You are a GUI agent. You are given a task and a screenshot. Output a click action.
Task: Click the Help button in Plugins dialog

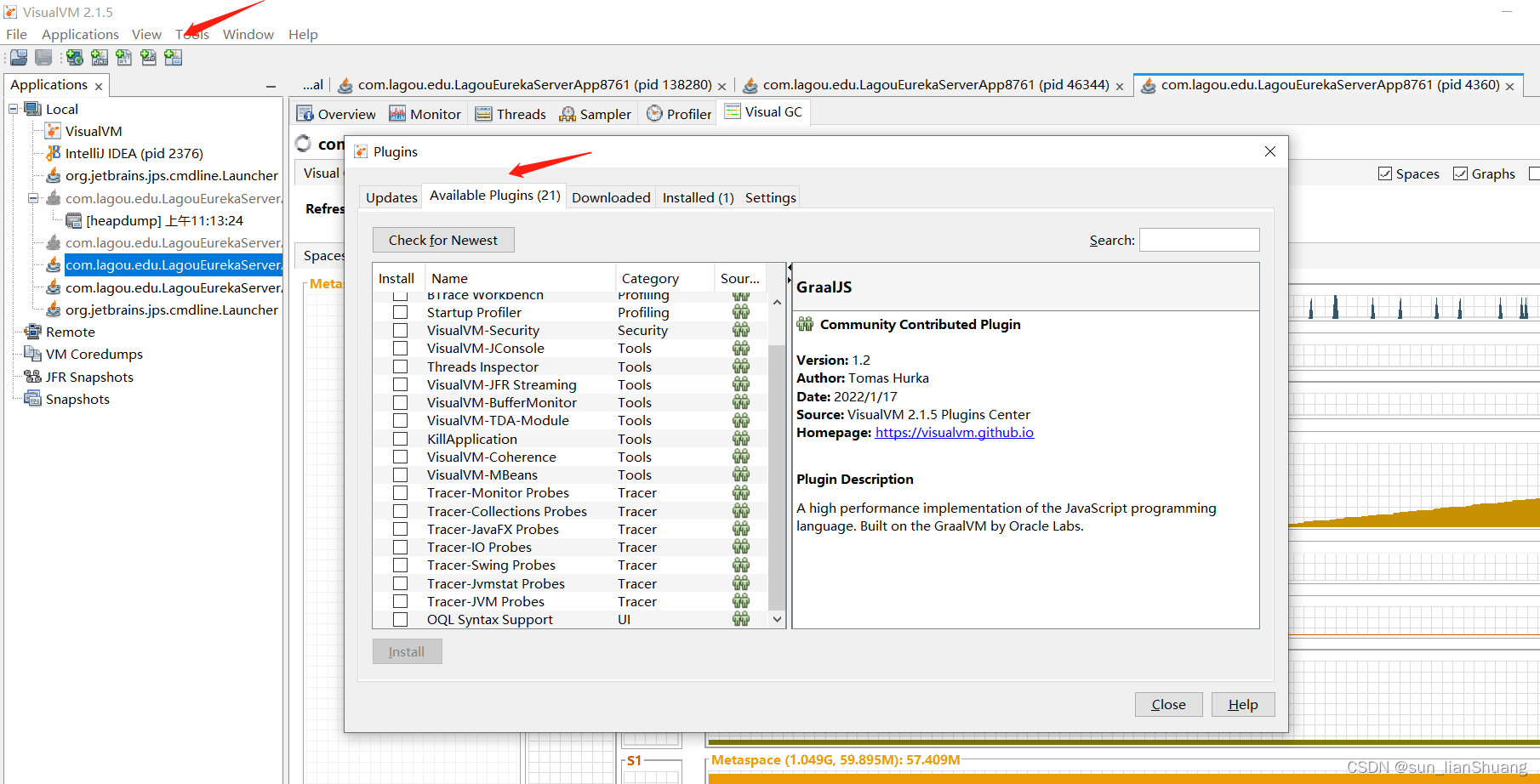pyautogui.click(x=1243, y=704)
